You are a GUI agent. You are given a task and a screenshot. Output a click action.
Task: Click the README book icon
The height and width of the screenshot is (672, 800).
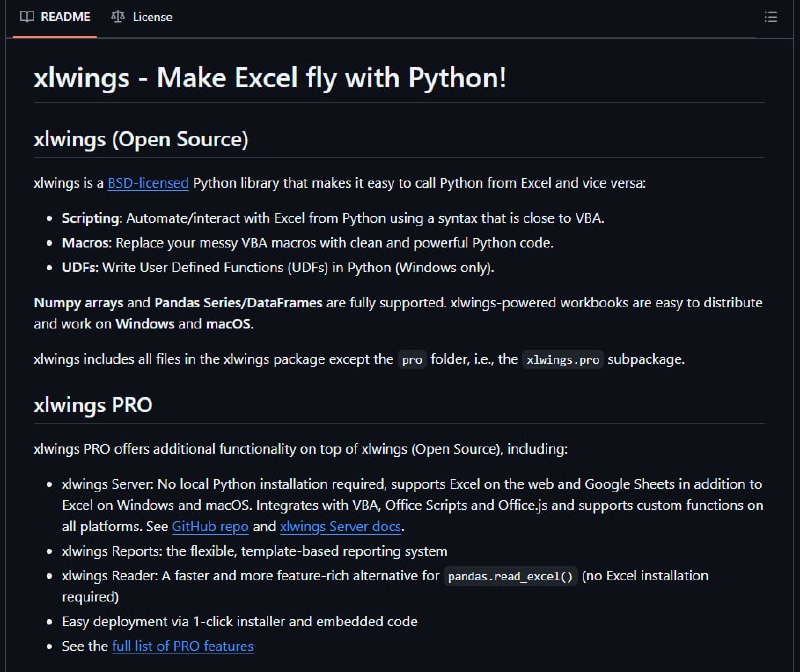tap(27, 17)
